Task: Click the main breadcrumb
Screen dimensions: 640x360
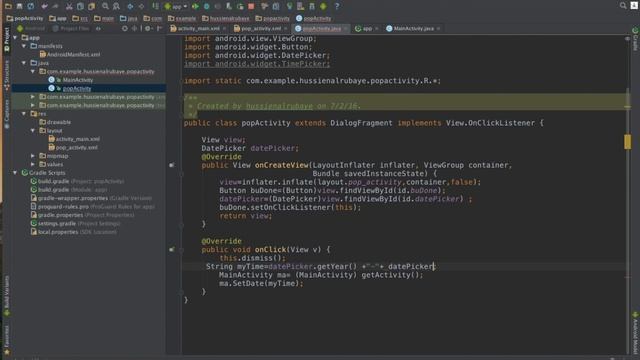Action: coord(104,18)
